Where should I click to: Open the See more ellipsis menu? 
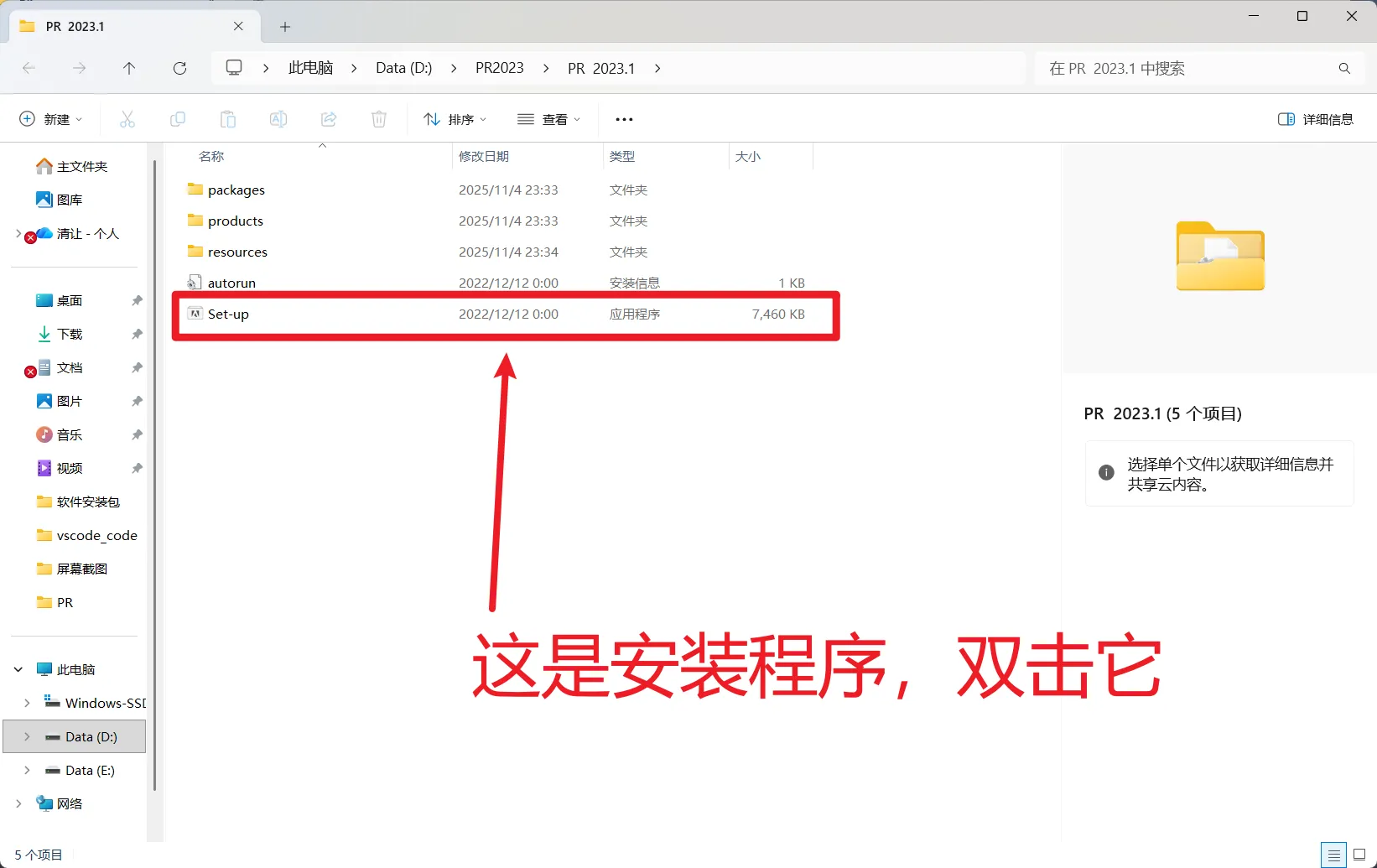pyautogui.click(x=624, y=119)
